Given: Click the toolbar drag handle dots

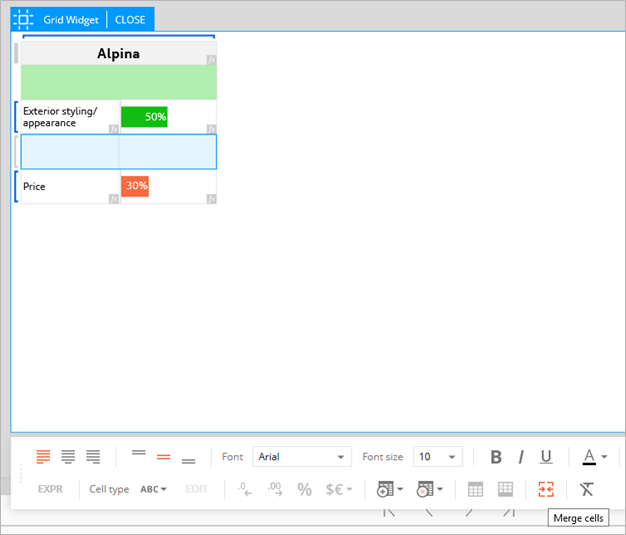Looking at the screenshot, I should point(21,473).
